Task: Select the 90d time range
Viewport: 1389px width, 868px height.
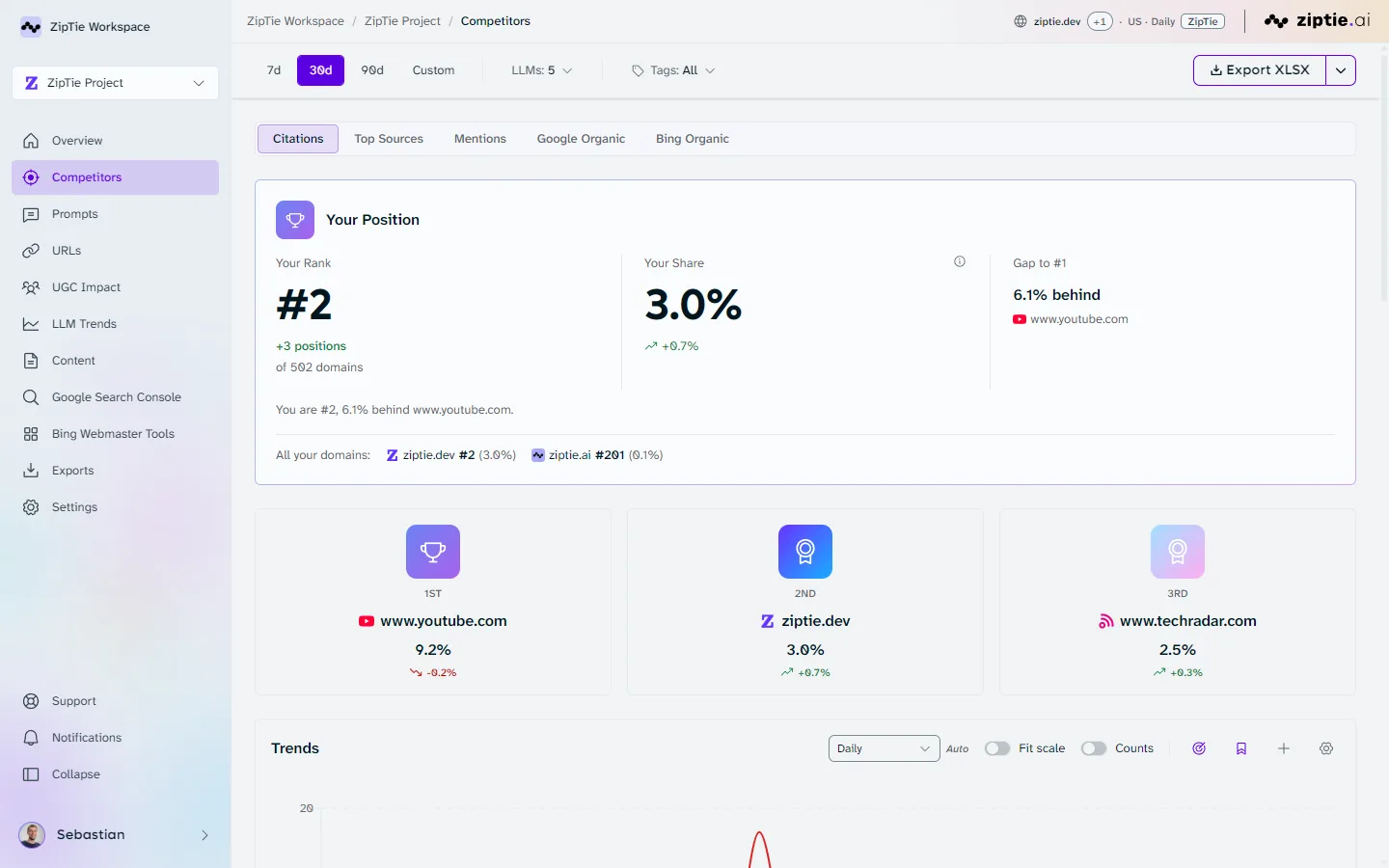Action: (x=372, y=70)
